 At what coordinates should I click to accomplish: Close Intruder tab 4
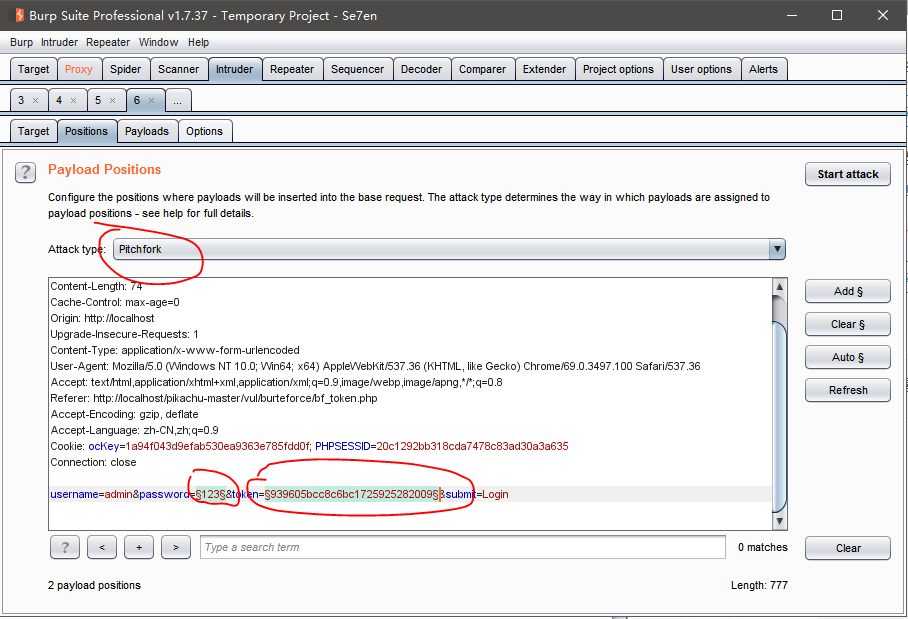[74, 101]
